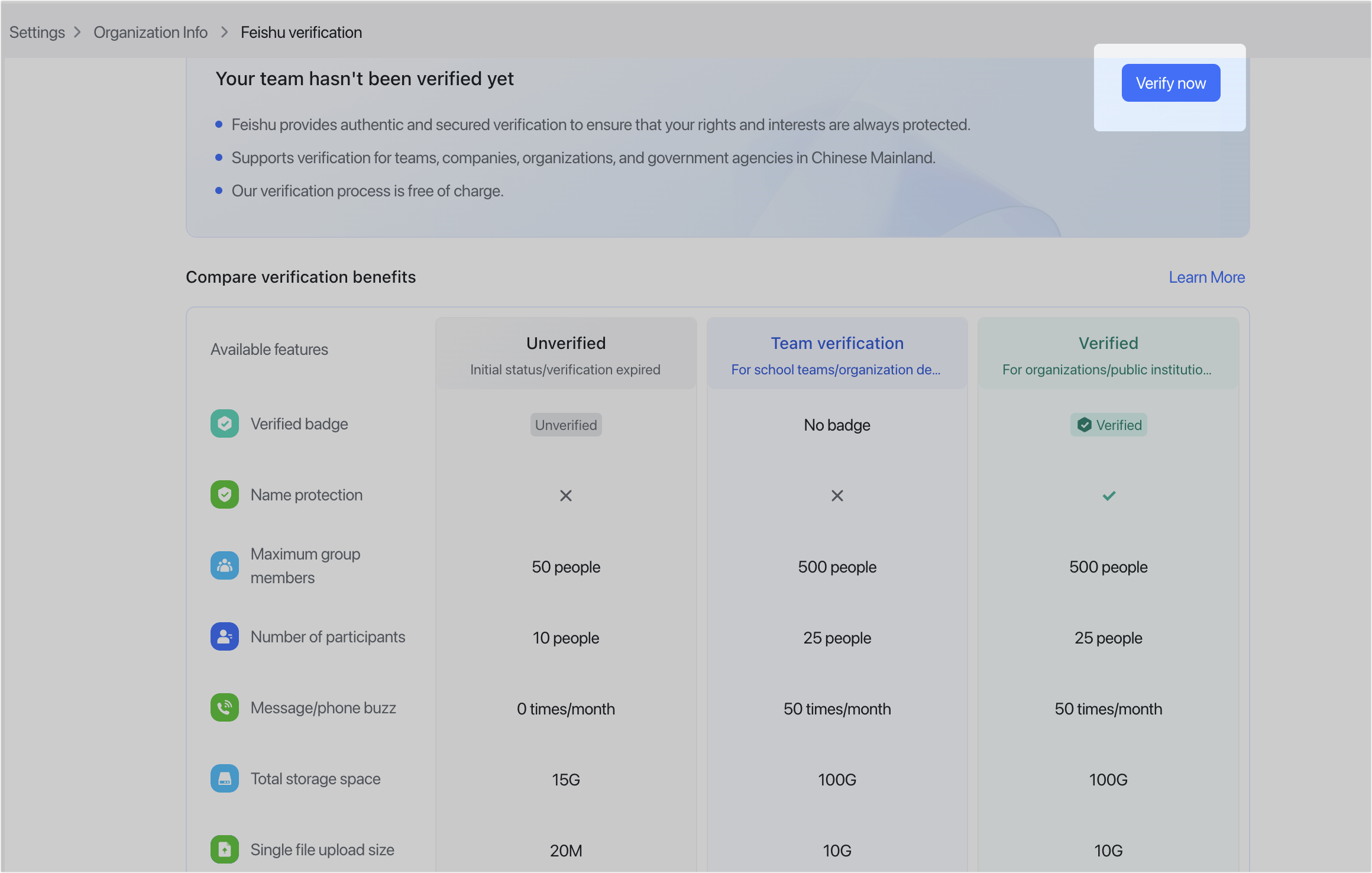Click the gray Unverified status badge
The height and width of the screenshot is (873, 1372).
click(565, 424)
